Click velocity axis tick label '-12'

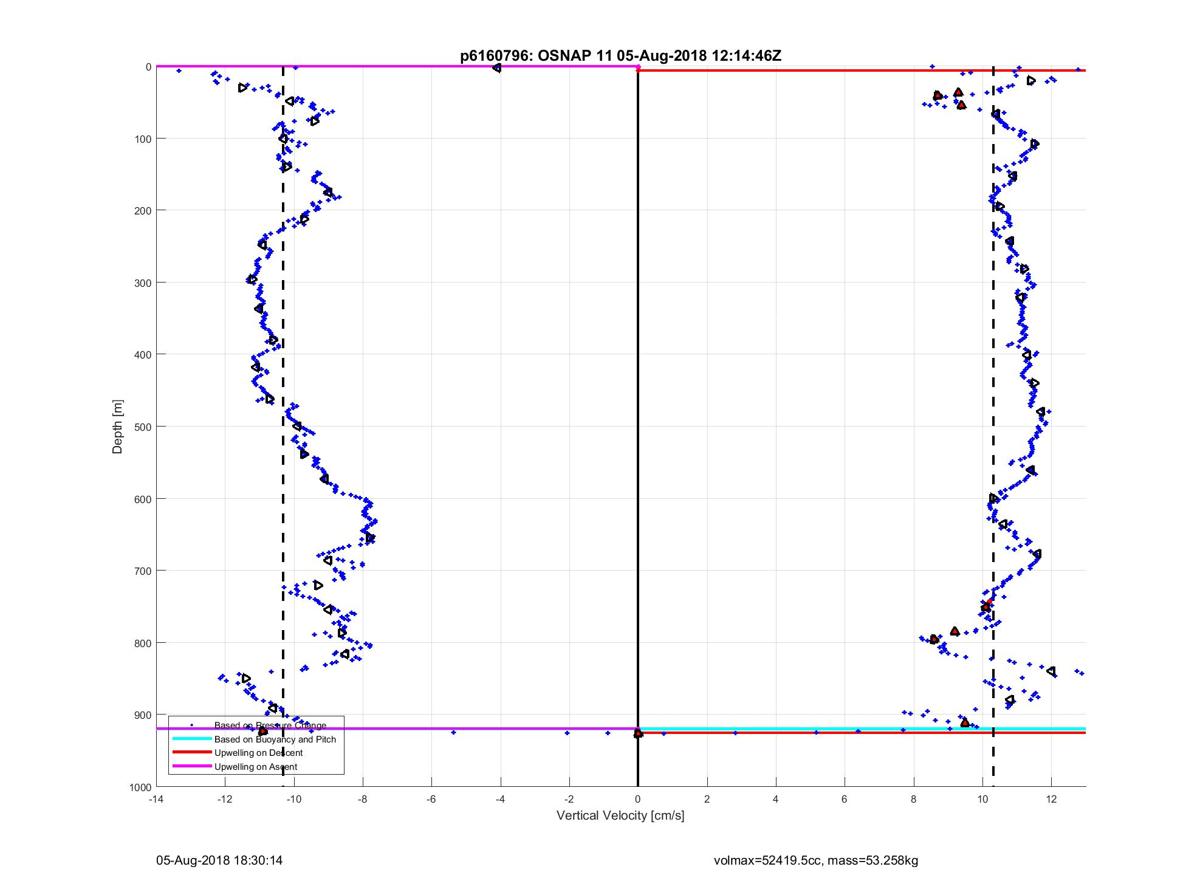point(224,799)
